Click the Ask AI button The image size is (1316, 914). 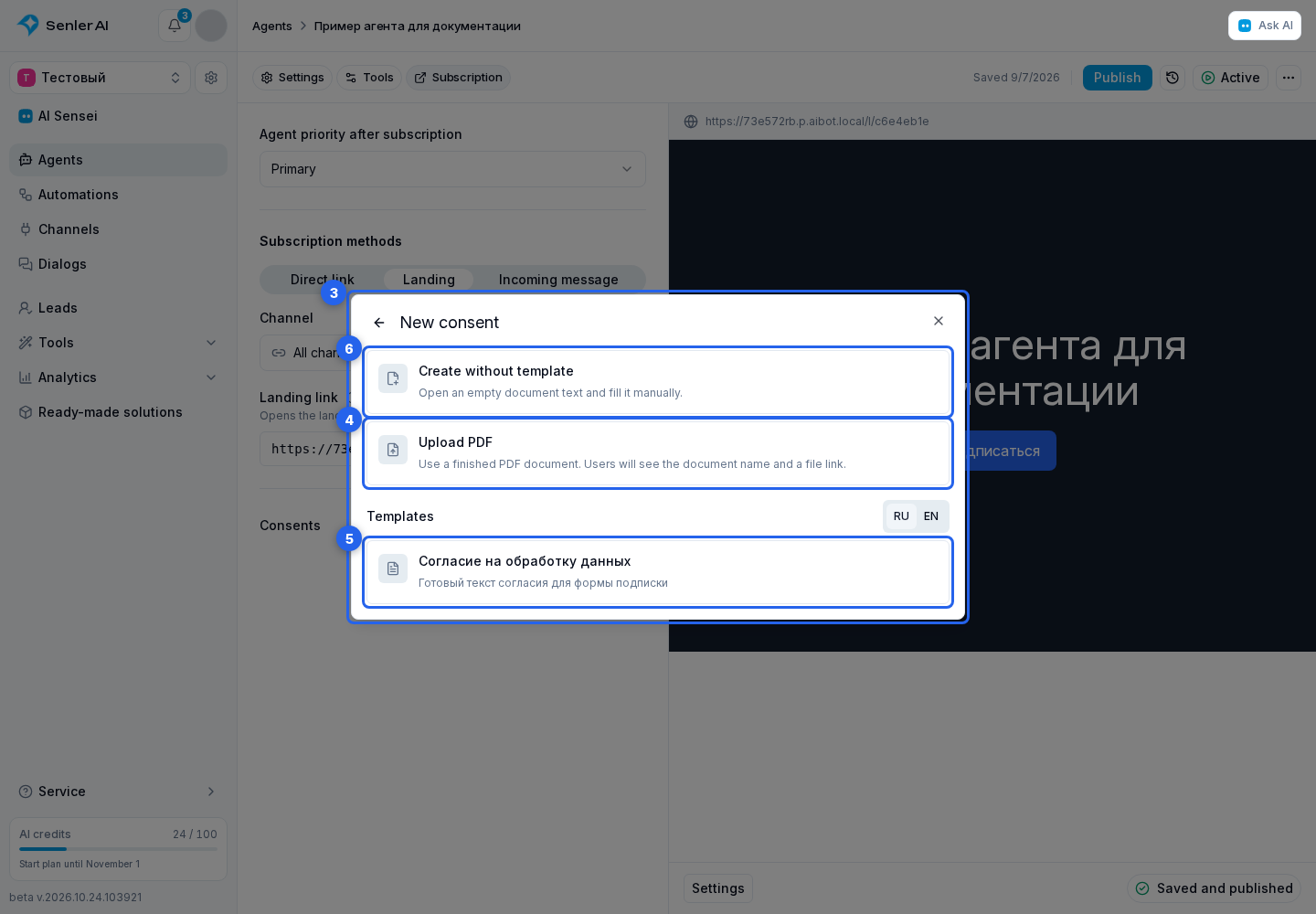[x=1265, y=26]
